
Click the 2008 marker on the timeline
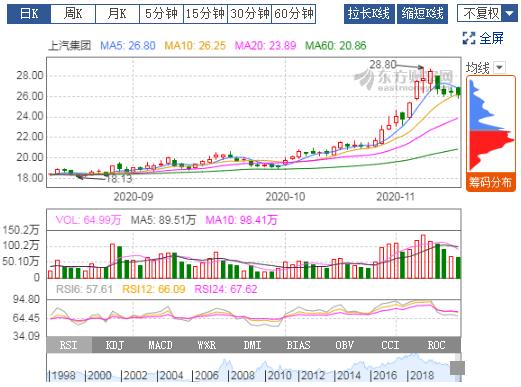[242, 375]
